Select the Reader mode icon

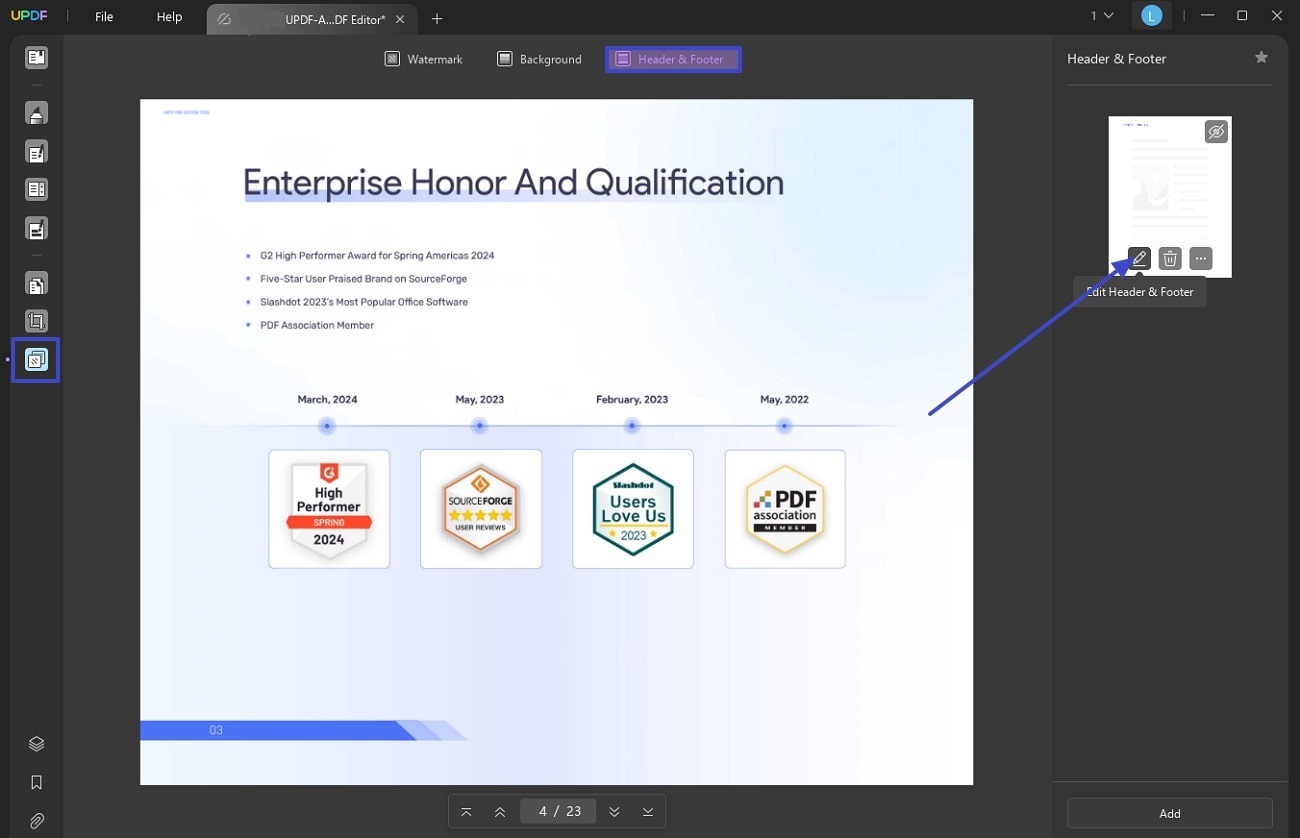36,57
